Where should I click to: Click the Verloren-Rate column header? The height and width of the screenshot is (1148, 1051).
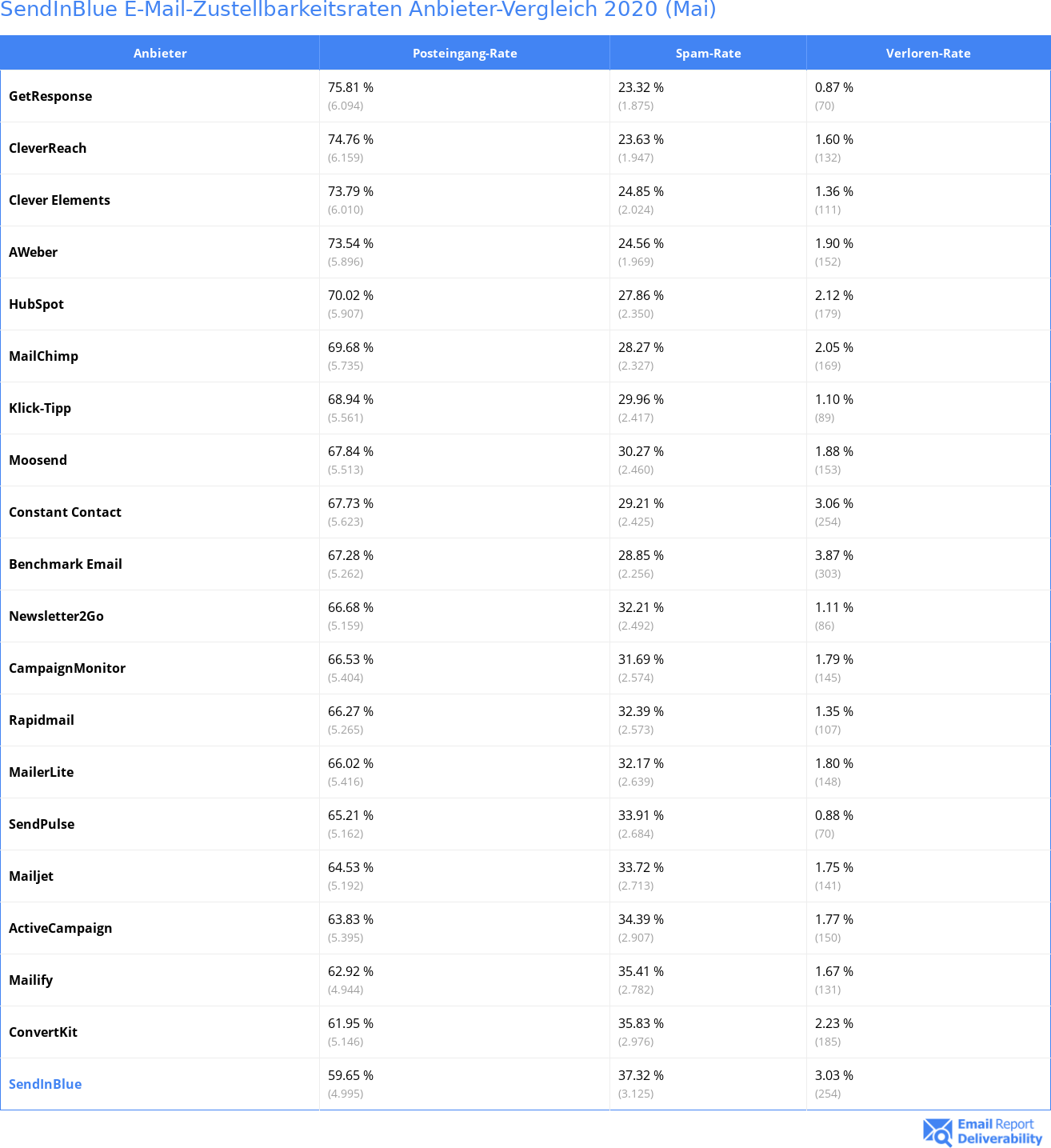tap(928, 54)
